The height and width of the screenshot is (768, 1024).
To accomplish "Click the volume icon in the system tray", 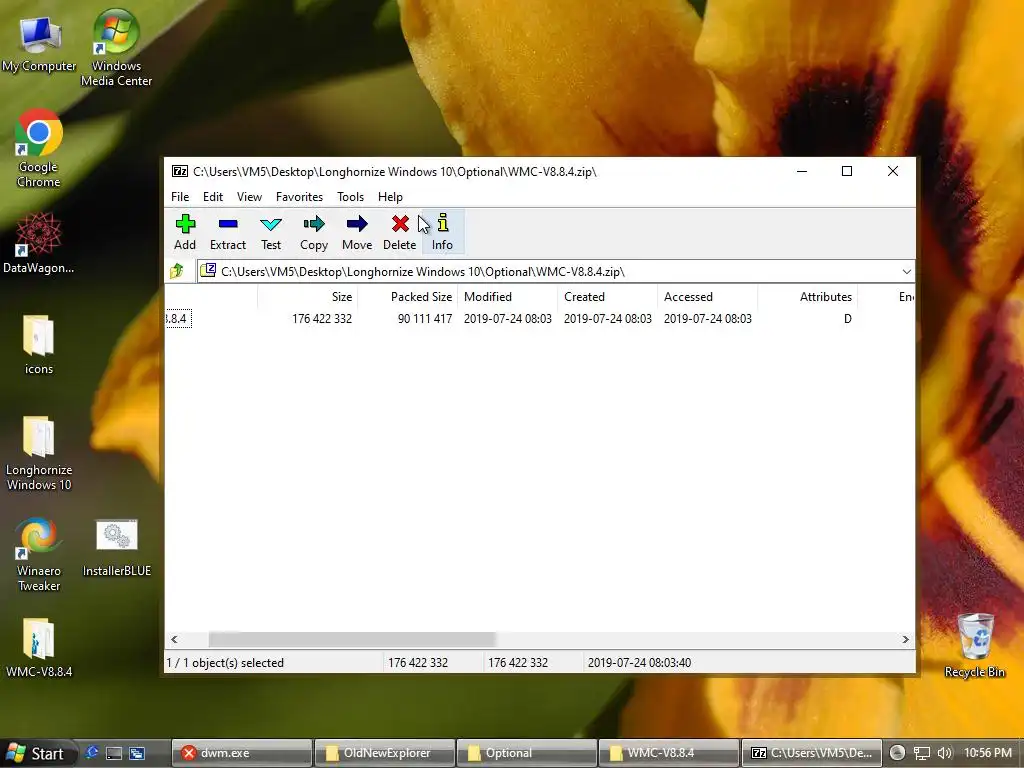I will (944, 753).
